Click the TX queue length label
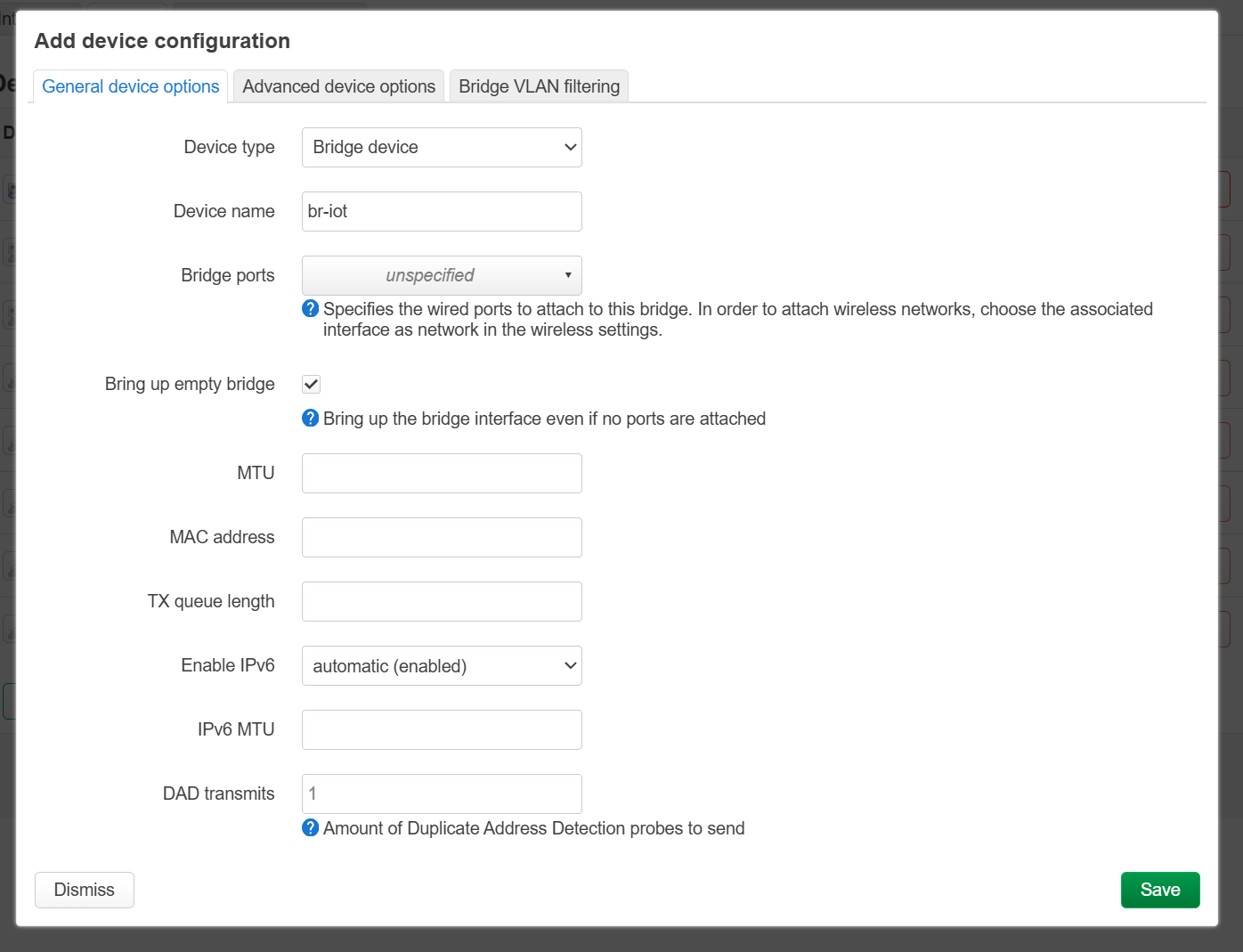Viewport: 1243px width, 952px height. [211, 601]
